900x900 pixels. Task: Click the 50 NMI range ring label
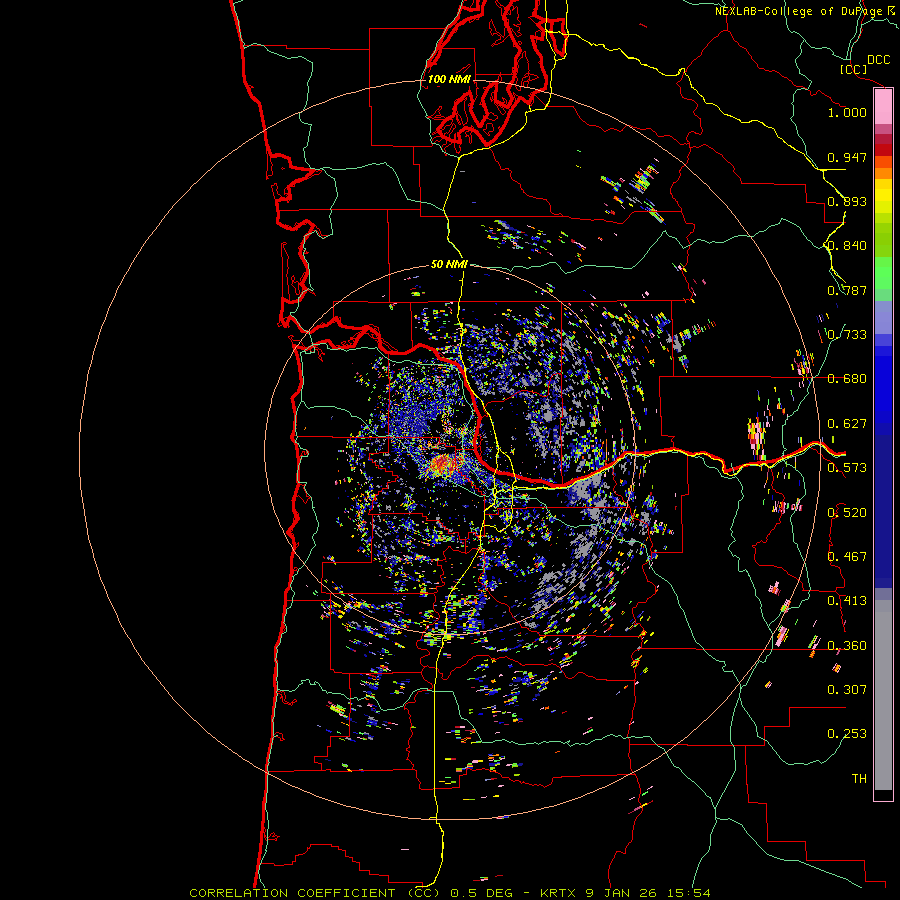coord(449,264)
